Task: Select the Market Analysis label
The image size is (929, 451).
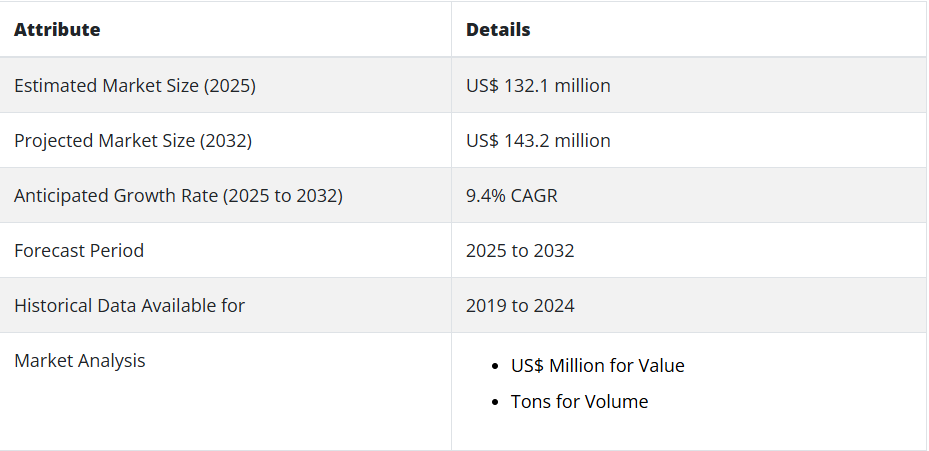Action: pyautogui.click(x=80, y=361)
